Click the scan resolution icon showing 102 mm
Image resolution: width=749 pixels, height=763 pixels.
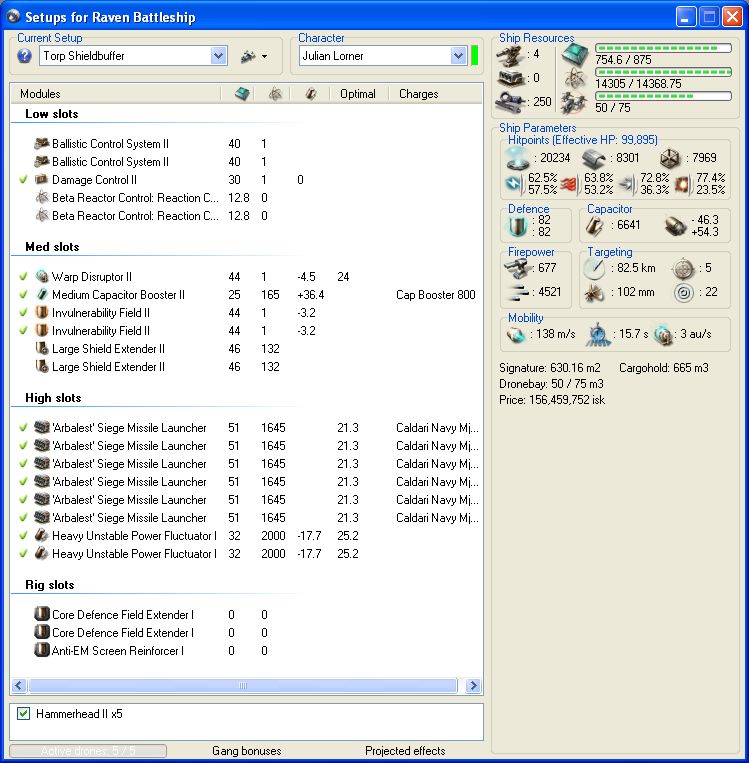click(x=594, y=293)
